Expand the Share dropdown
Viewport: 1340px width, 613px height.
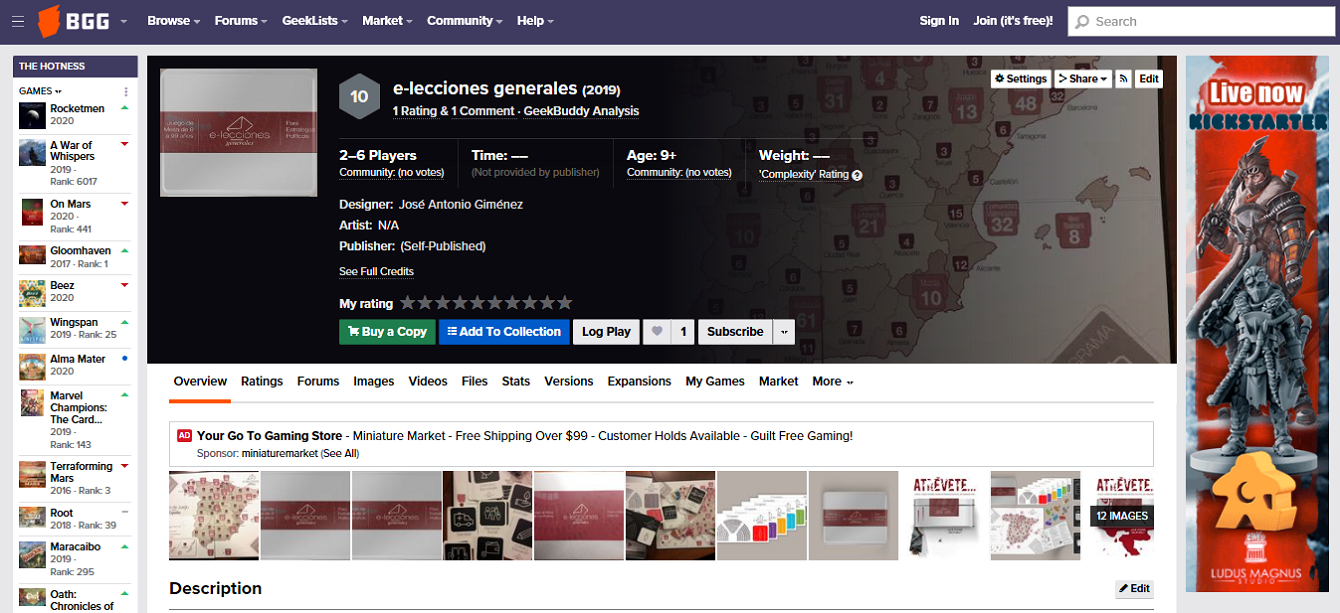(1083, 79)
